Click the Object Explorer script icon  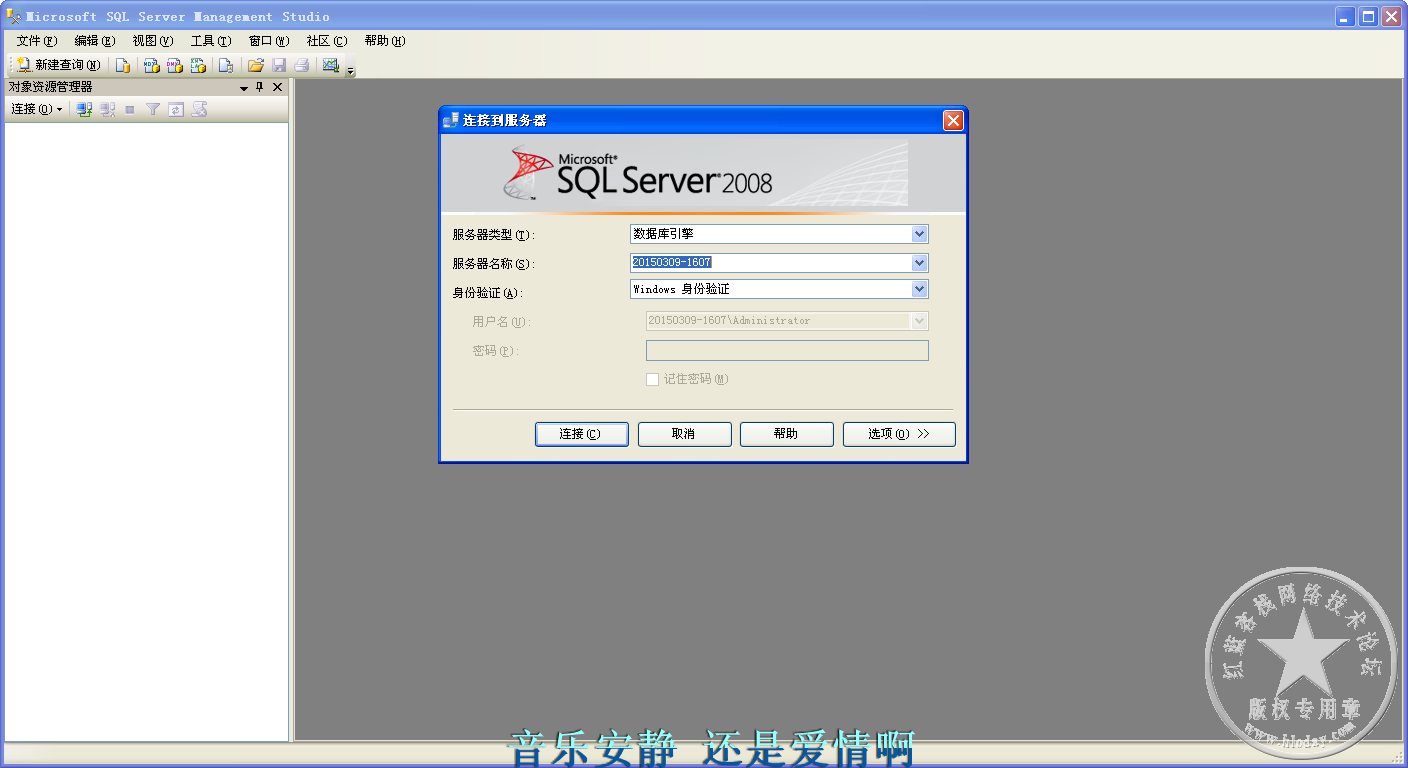(199, 109)
